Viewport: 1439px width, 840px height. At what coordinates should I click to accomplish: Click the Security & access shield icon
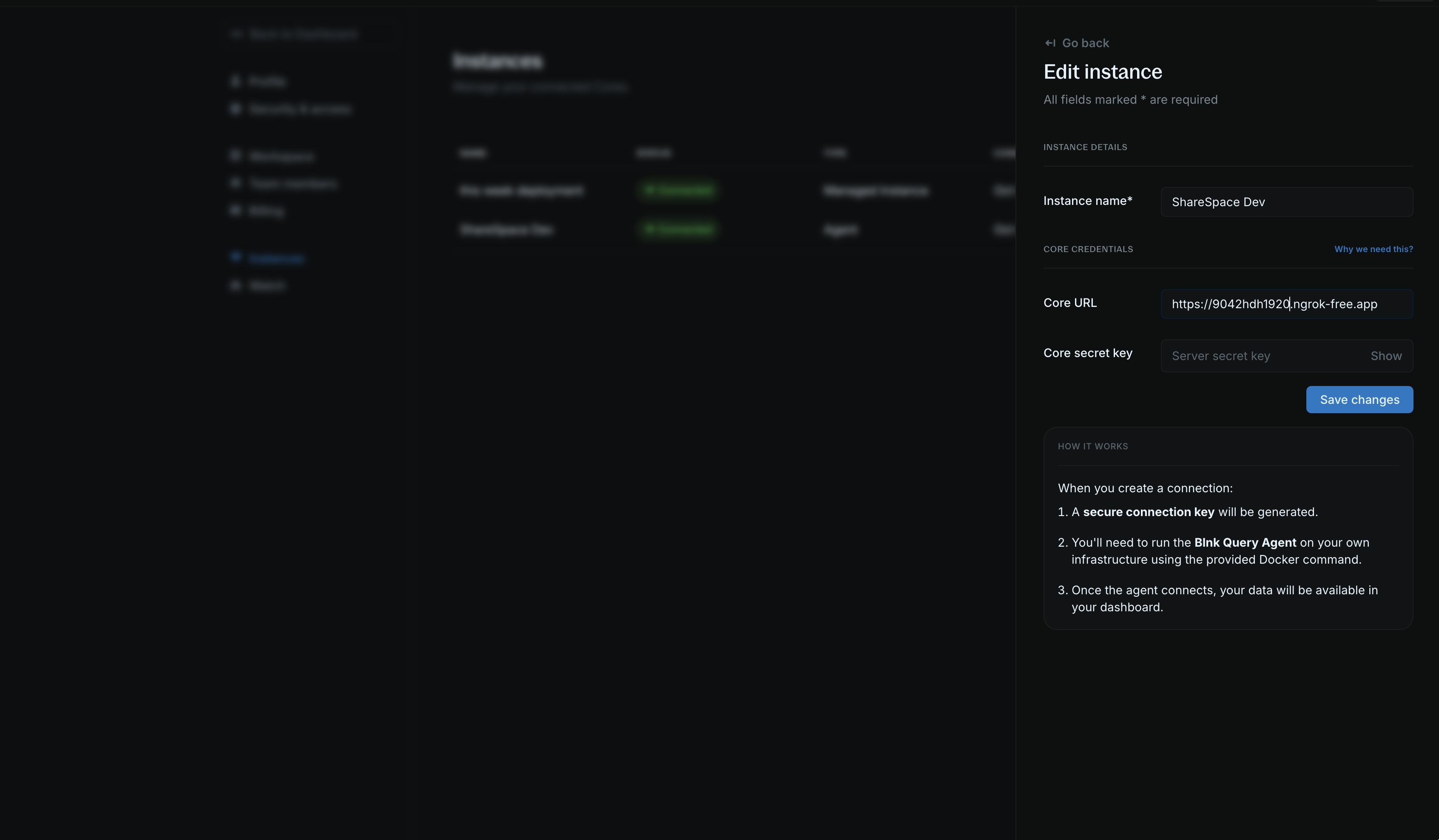(x=236, y=108)
